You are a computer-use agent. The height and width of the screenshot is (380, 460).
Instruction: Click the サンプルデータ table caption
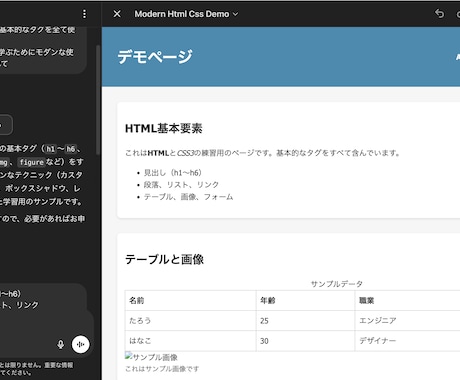click(x=337, y=284)
